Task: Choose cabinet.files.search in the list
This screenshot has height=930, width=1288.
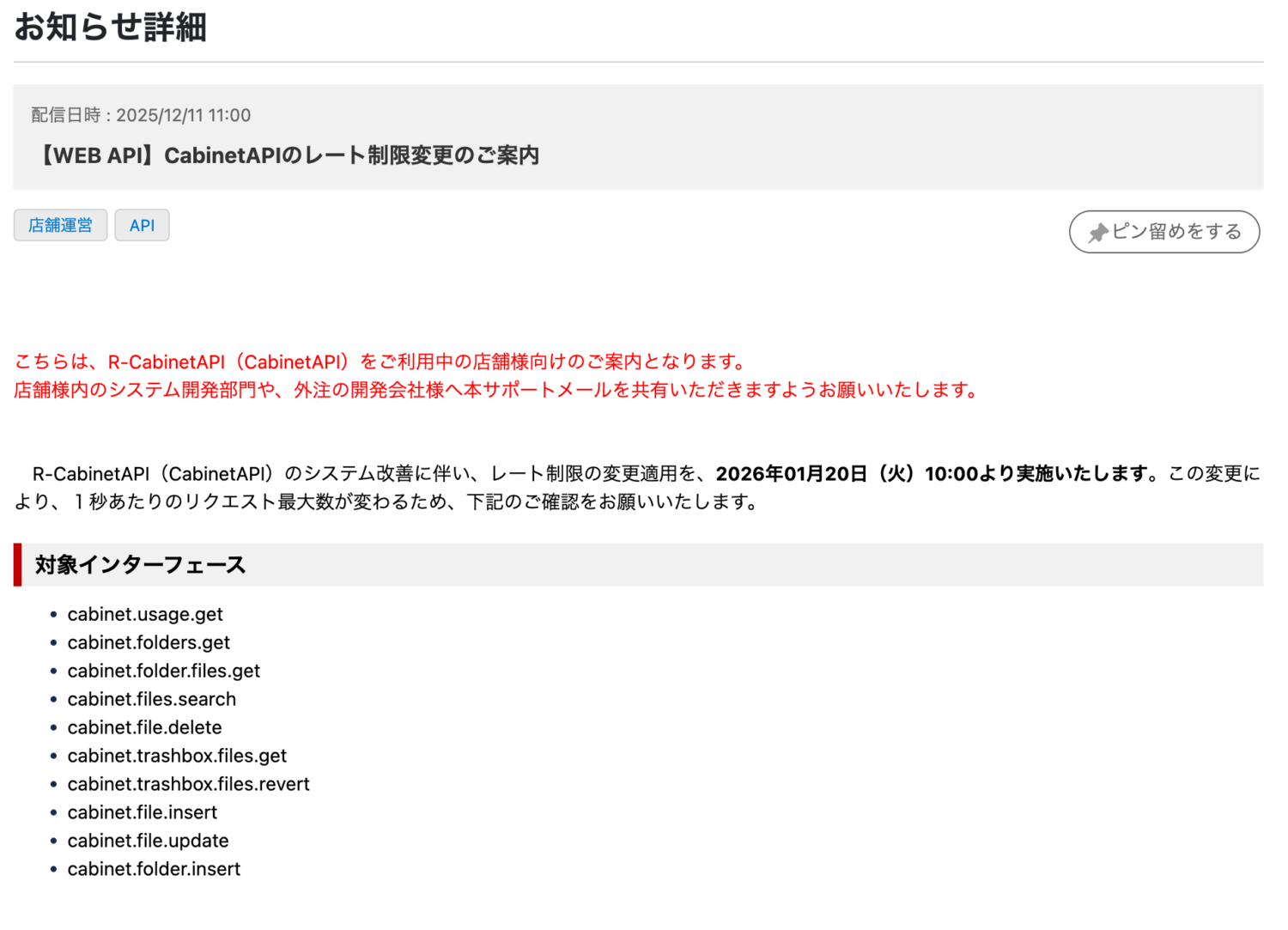Action: click(151, 699)
